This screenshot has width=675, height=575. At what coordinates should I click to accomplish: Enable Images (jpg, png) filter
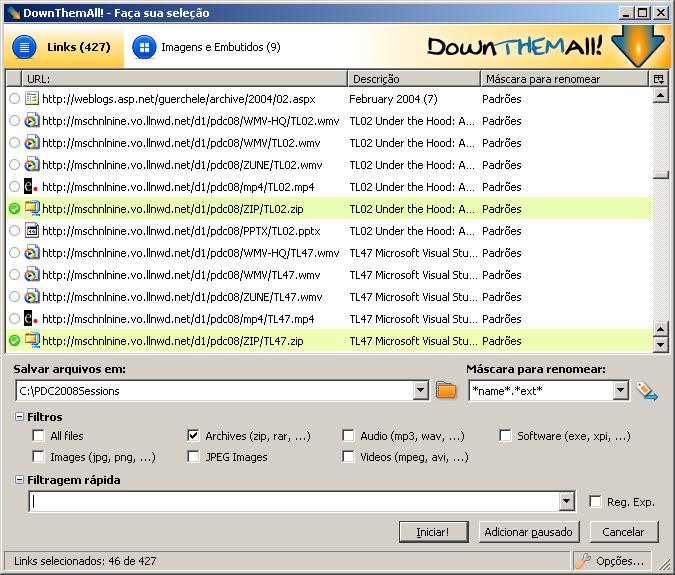(38, 456)
